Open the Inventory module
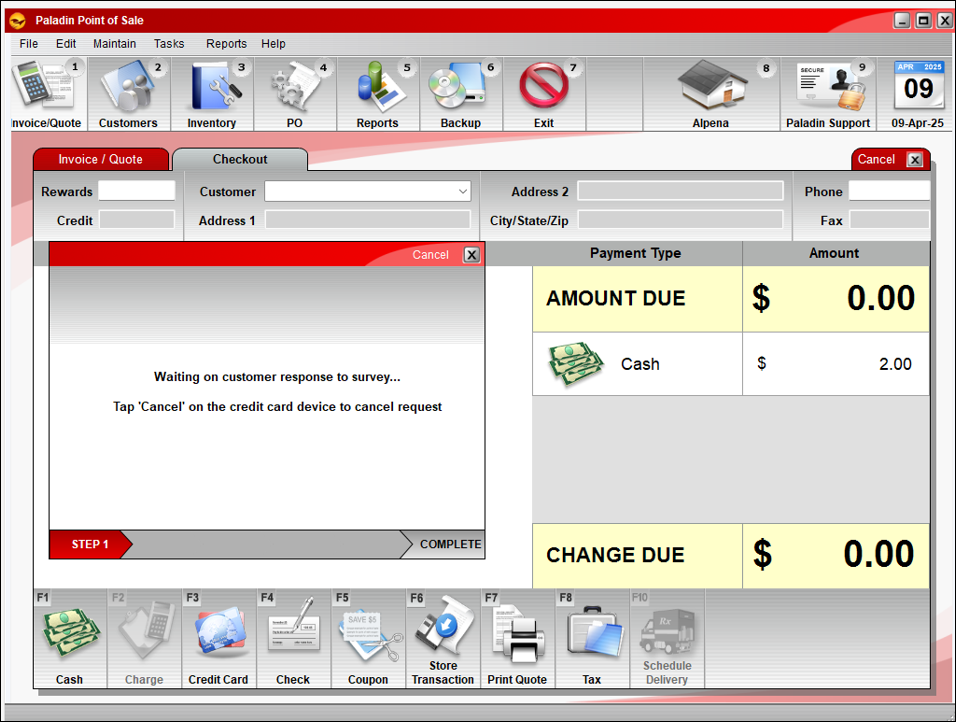 pos(212,94)
